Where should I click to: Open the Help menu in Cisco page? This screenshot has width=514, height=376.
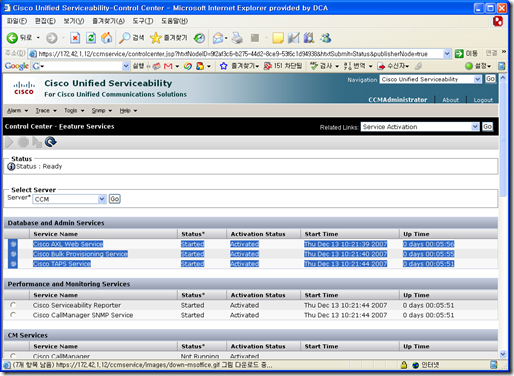coord(128,111)
